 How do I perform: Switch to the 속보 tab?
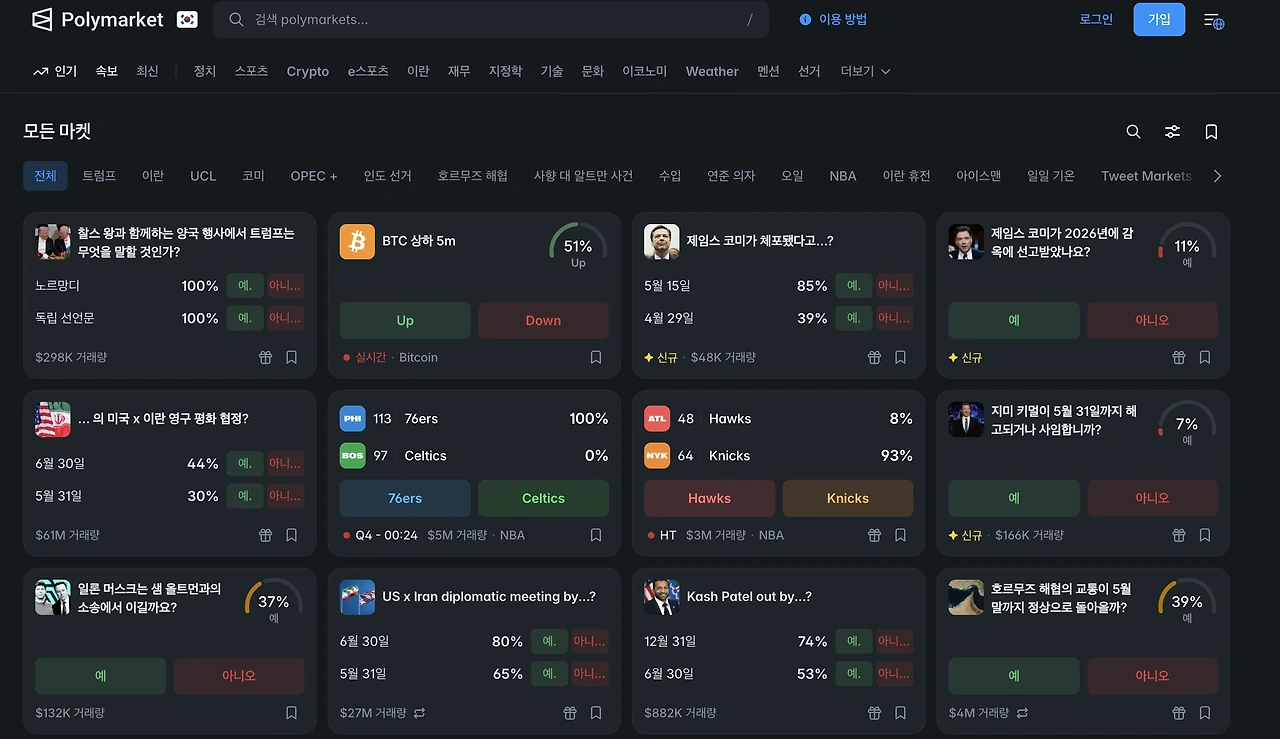106,71
